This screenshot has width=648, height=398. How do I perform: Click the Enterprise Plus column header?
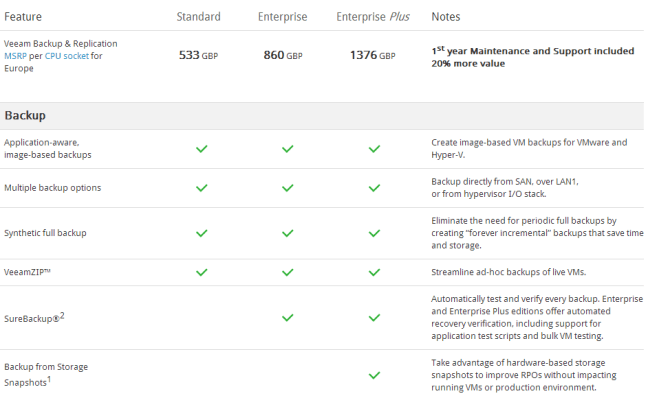(373, 17)
